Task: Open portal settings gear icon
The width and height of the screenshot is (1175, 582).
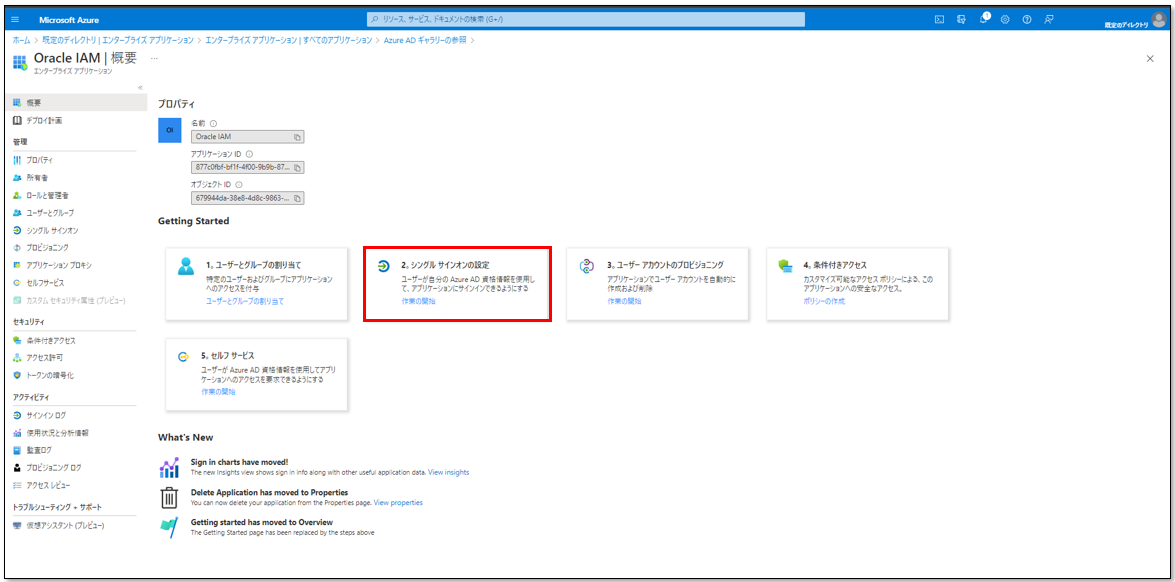Action: coord(1005,19)
